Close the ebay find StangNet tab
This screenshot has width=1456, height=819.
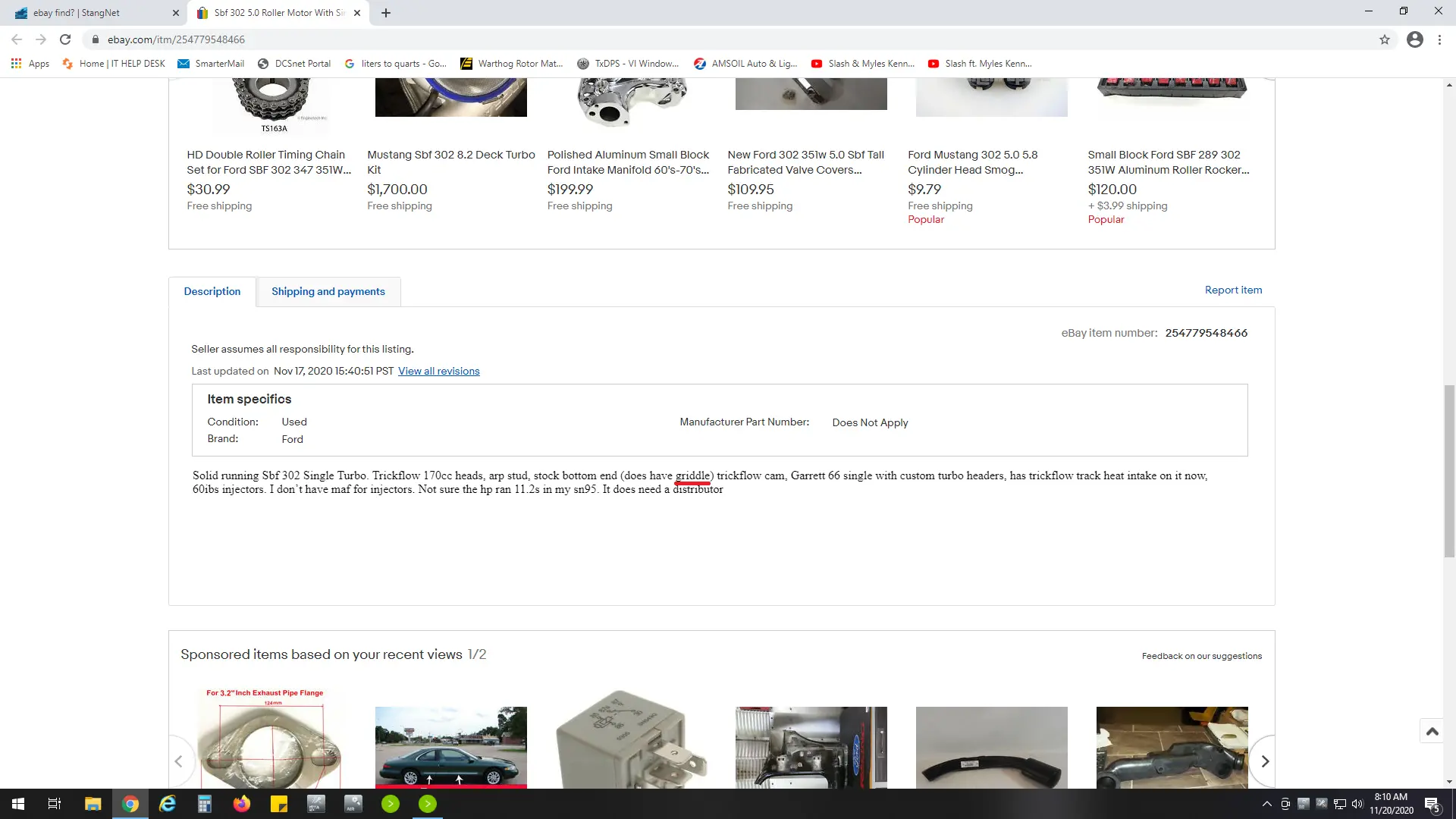175,13
